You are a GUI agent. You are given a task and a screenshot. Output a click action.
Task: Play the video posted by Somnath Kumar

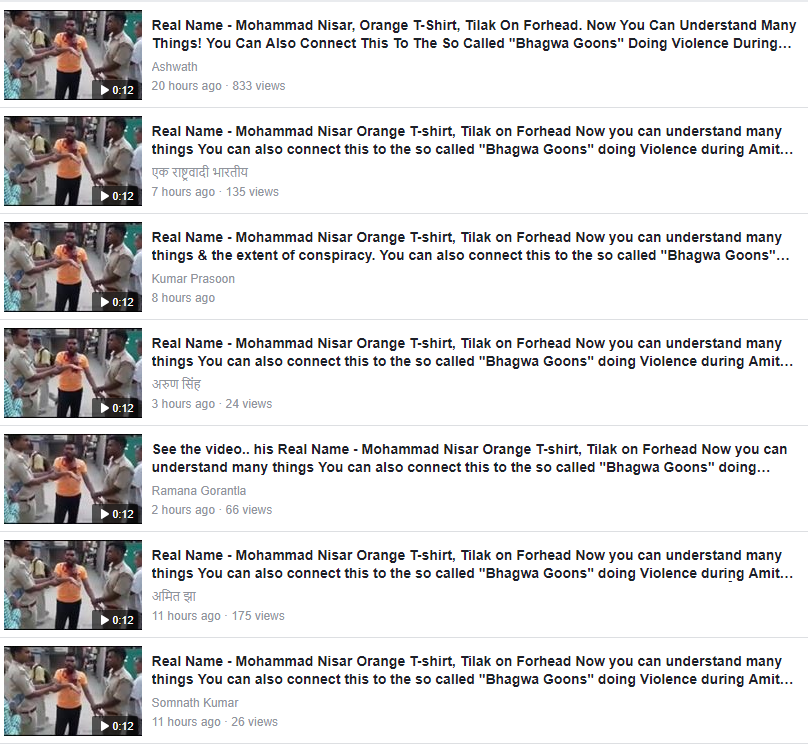pyautogui.click(x=73, y=691)
